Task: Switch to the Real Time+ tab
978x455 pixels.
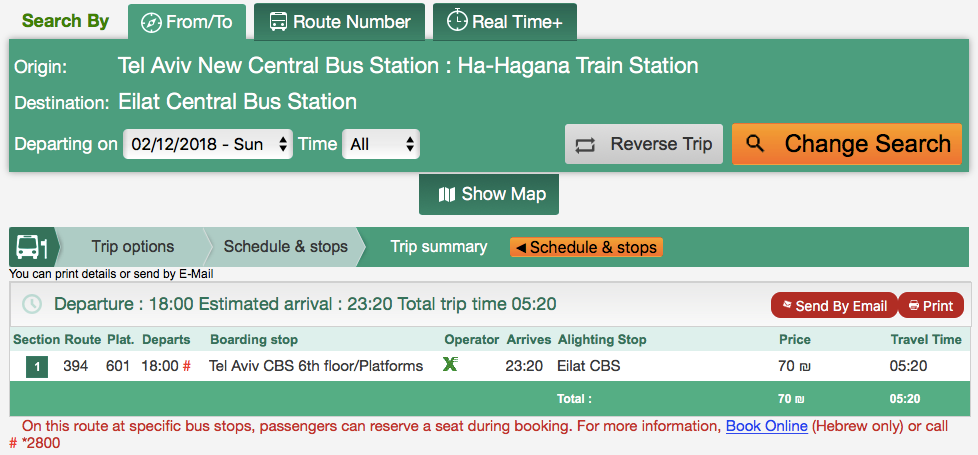Action: point(505,22)
